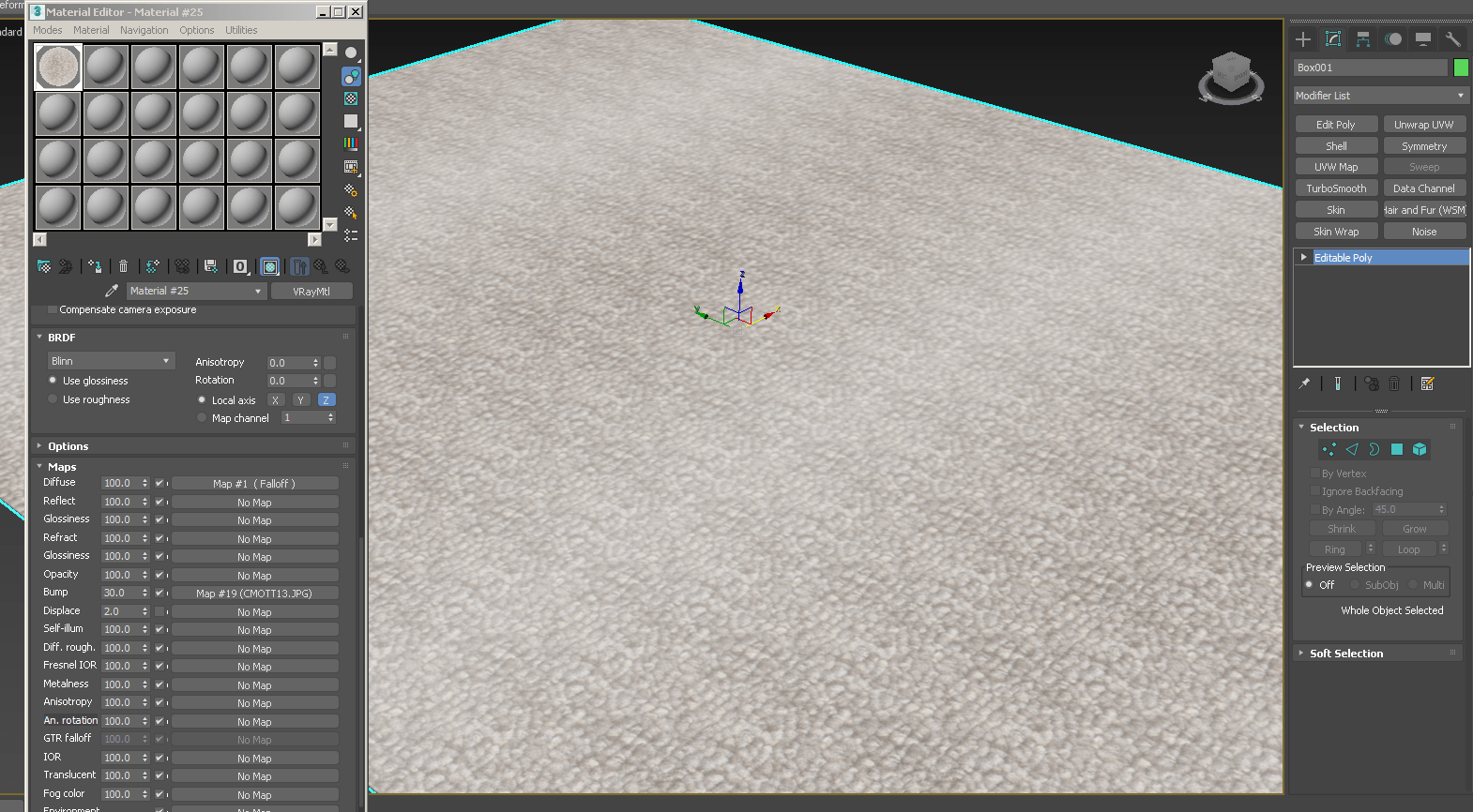The height and width of the screenshot is (812, 1473).
Task: Click Select by Material icon
Action: pyautogui.click(x=351, y=213)
